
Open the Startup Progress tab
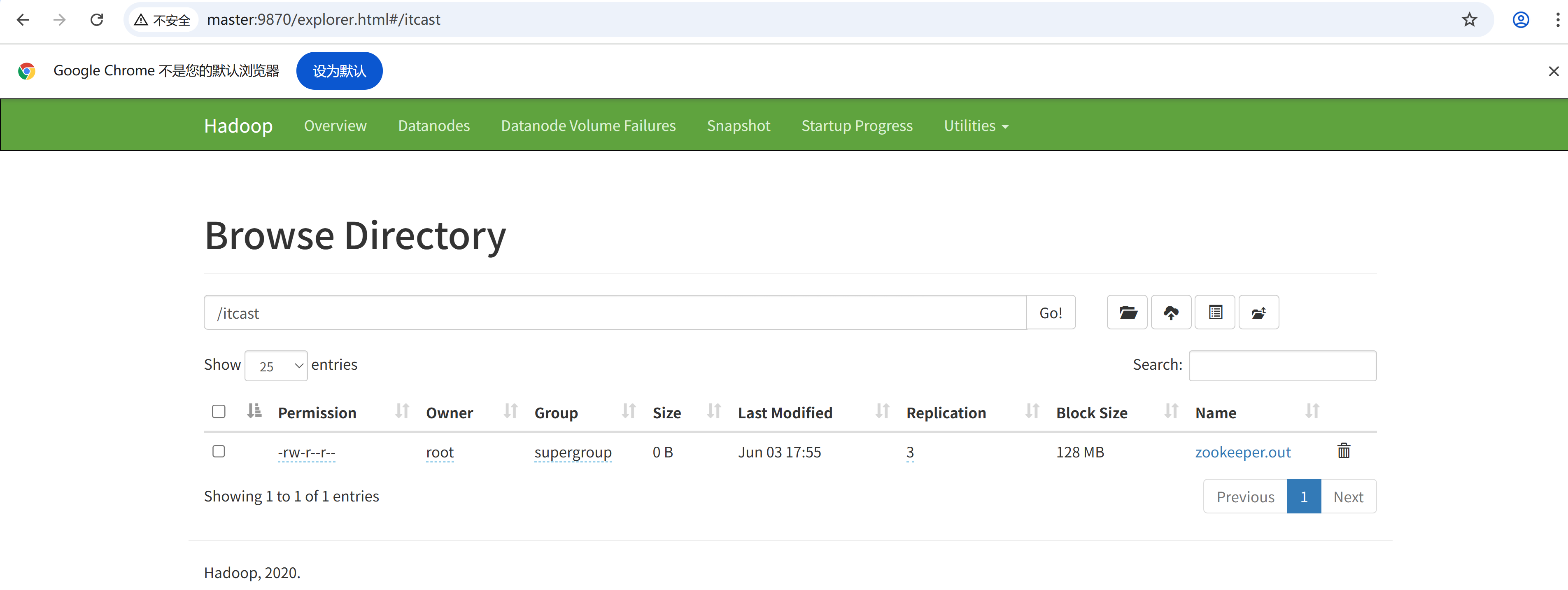tap(856, 126)
